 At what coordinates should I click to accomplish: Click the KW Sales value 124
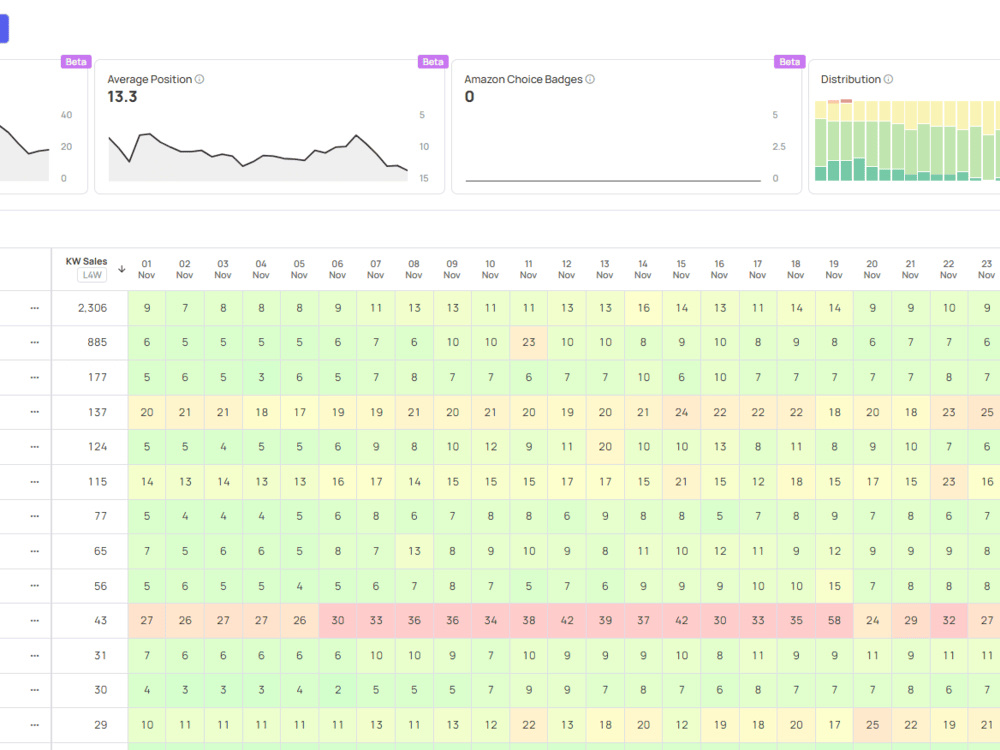98,447
